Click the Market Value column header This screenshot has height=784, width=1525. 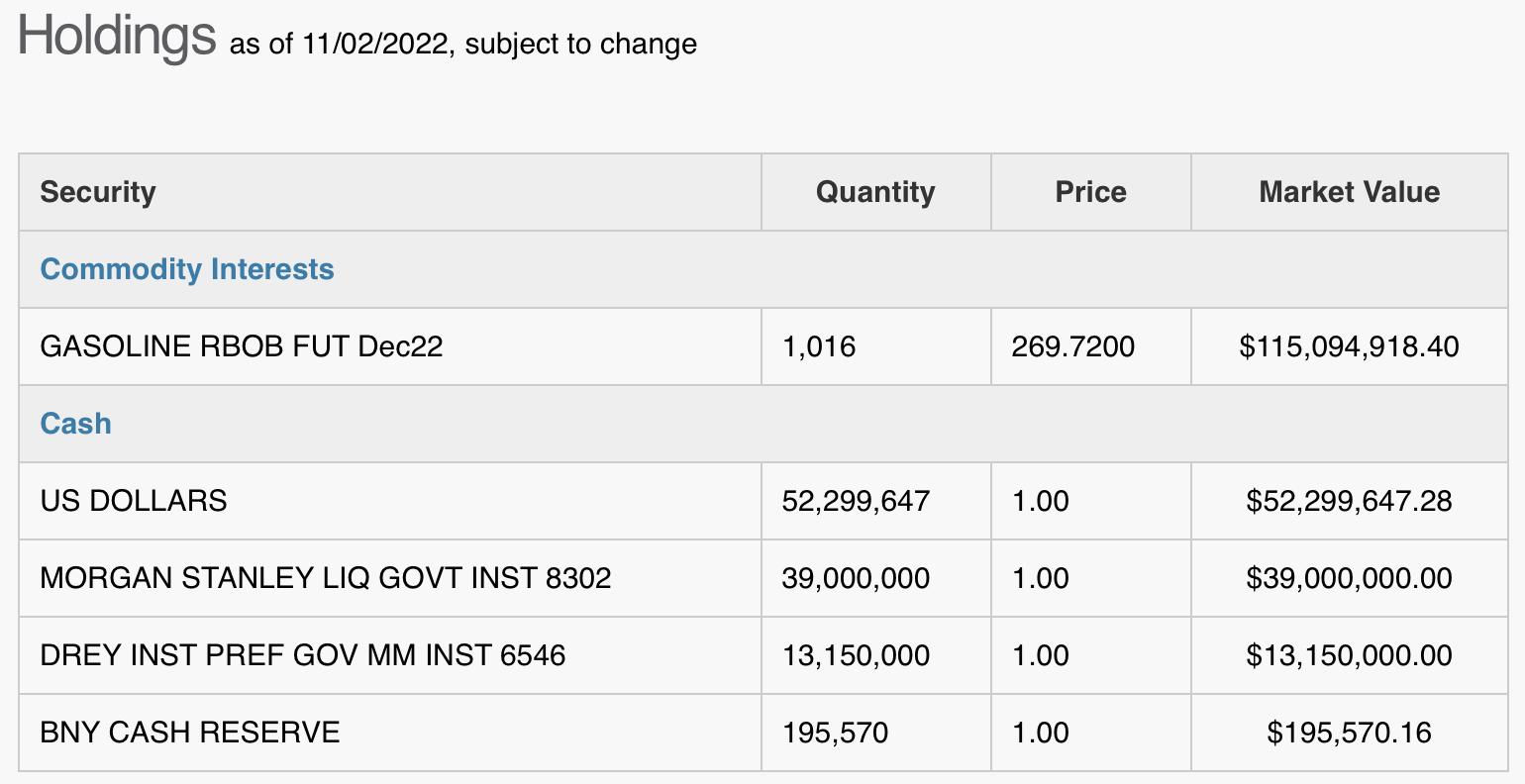[x=1350, y=192]
